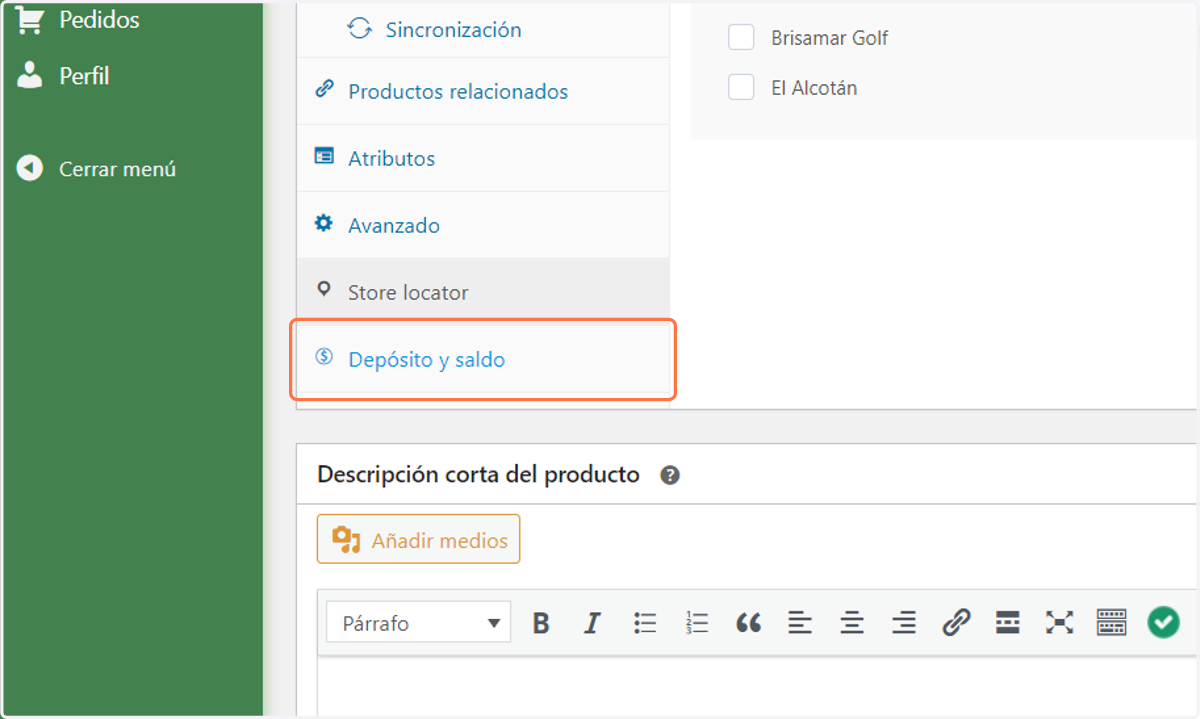Click the Store locator pin icon
Image resolution: width=1200 pixels, height=719 pixels.
point(324,289)
